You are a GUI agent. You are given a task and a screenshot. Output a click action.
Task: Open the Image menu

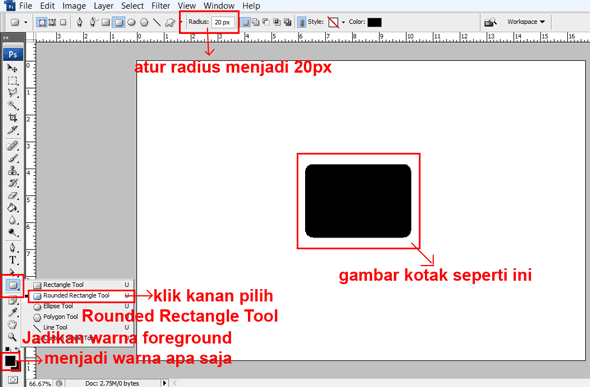(x=74, y=6)
